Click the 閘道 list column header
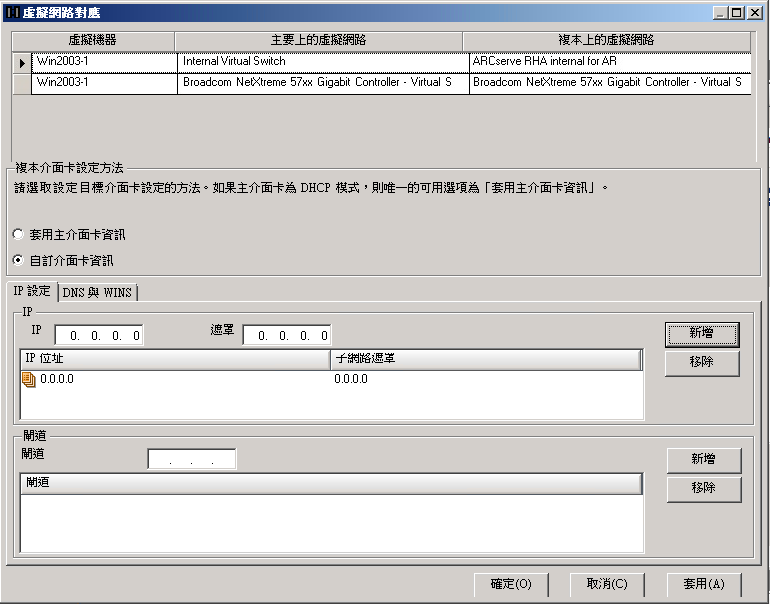 (331, 483)
